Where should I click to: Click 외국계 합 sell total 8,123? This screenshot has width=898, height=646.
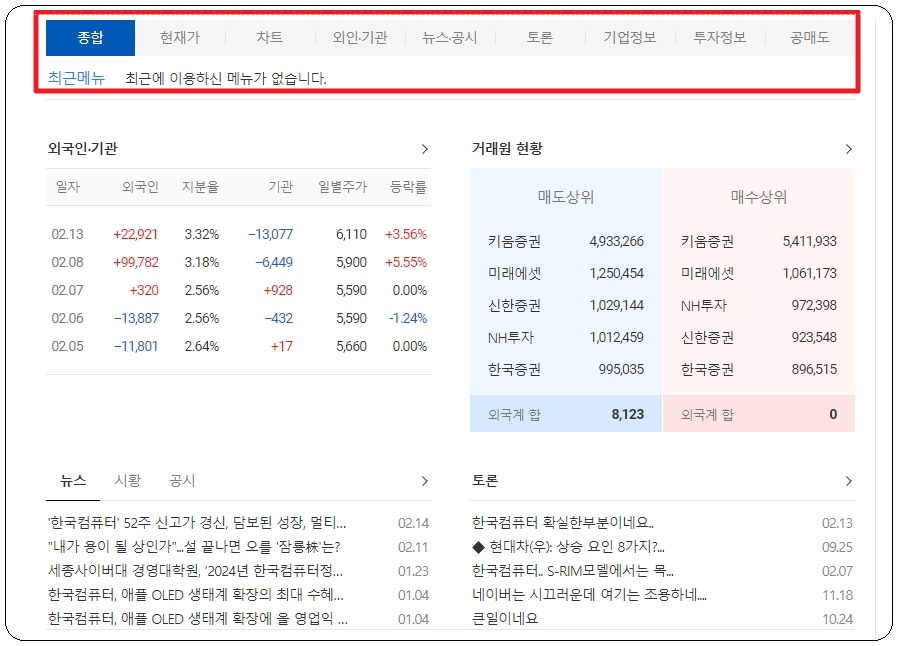[628, 415]
